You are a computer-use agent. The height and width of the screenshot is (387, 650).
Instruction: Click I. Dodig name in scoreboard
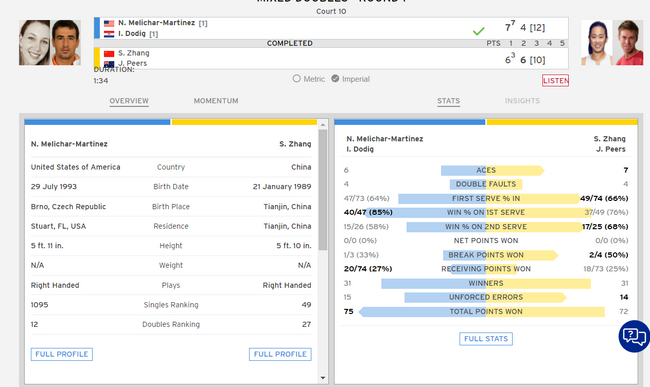132,34
